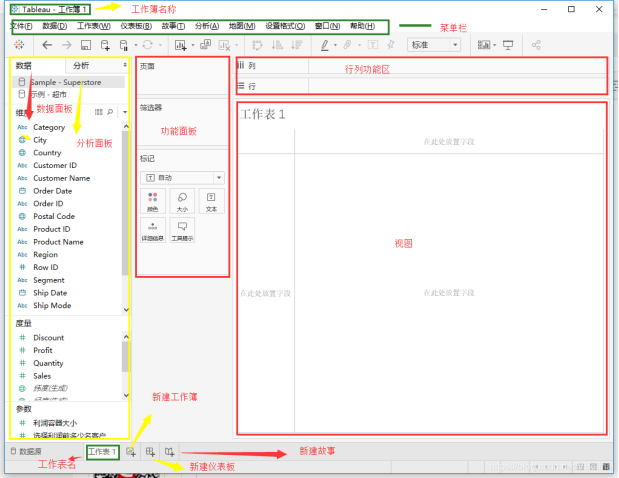The height and width of the screenshot is (478, 619).
Task: Click the globe icon next to City
Action: (x=23, y=140)
